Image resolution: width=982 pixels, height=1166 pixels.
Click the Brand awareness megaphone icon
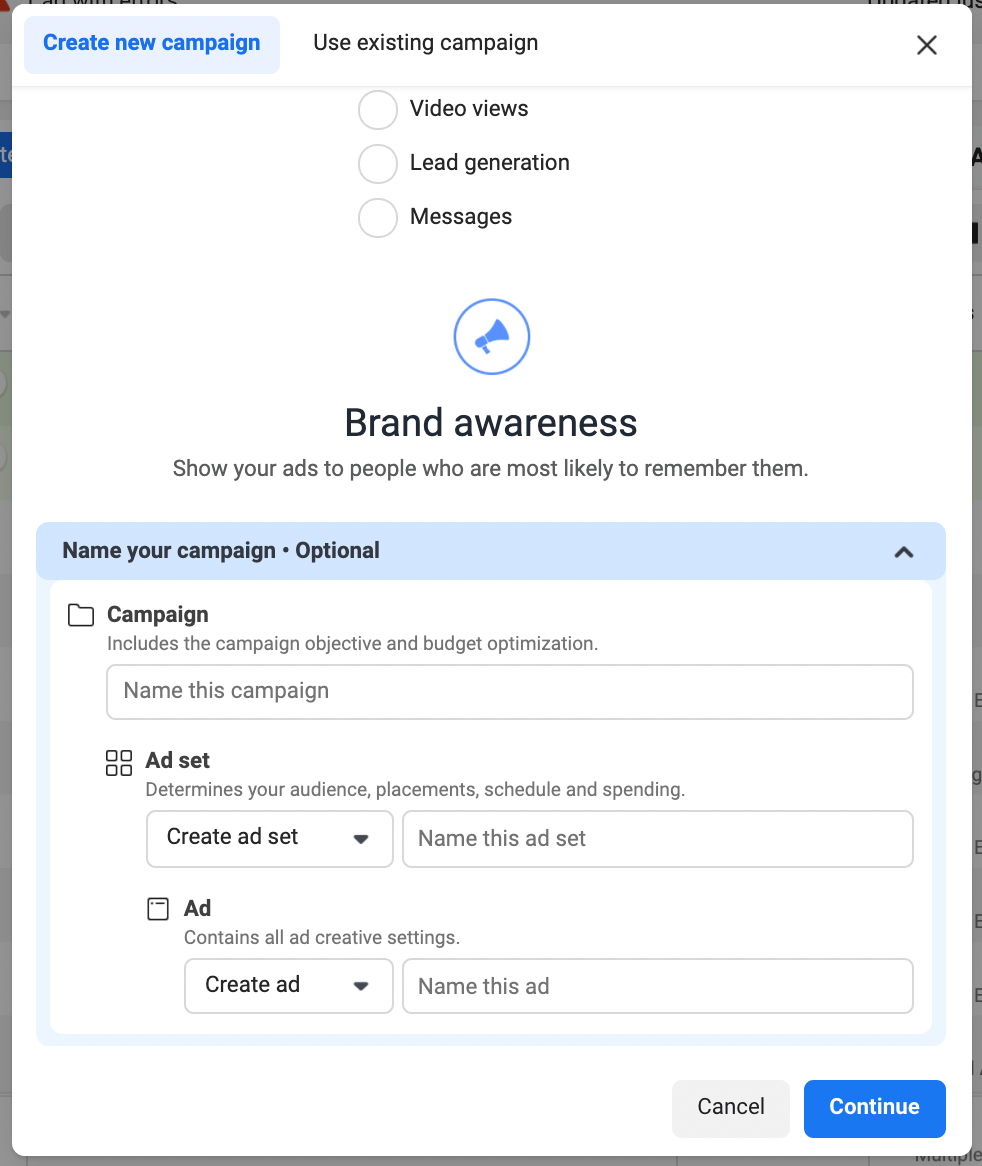pos(491,337)
